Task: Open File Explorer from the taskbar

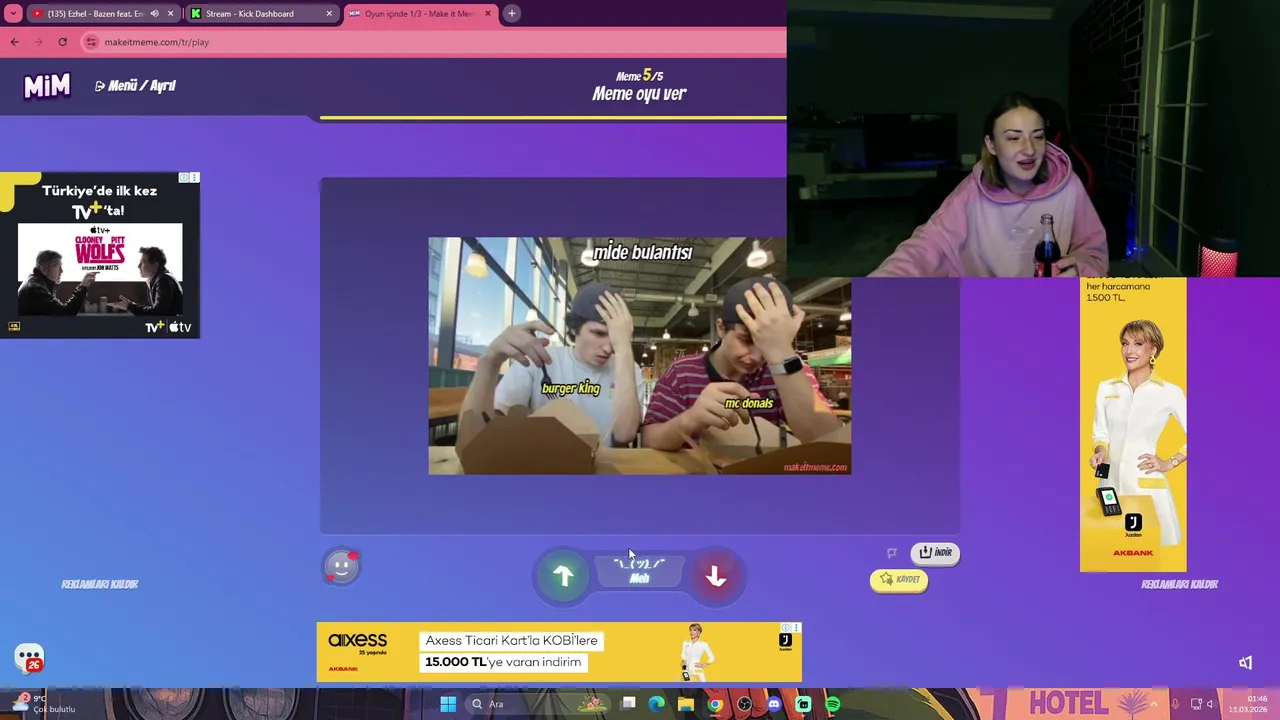Action: coord(686,704)
